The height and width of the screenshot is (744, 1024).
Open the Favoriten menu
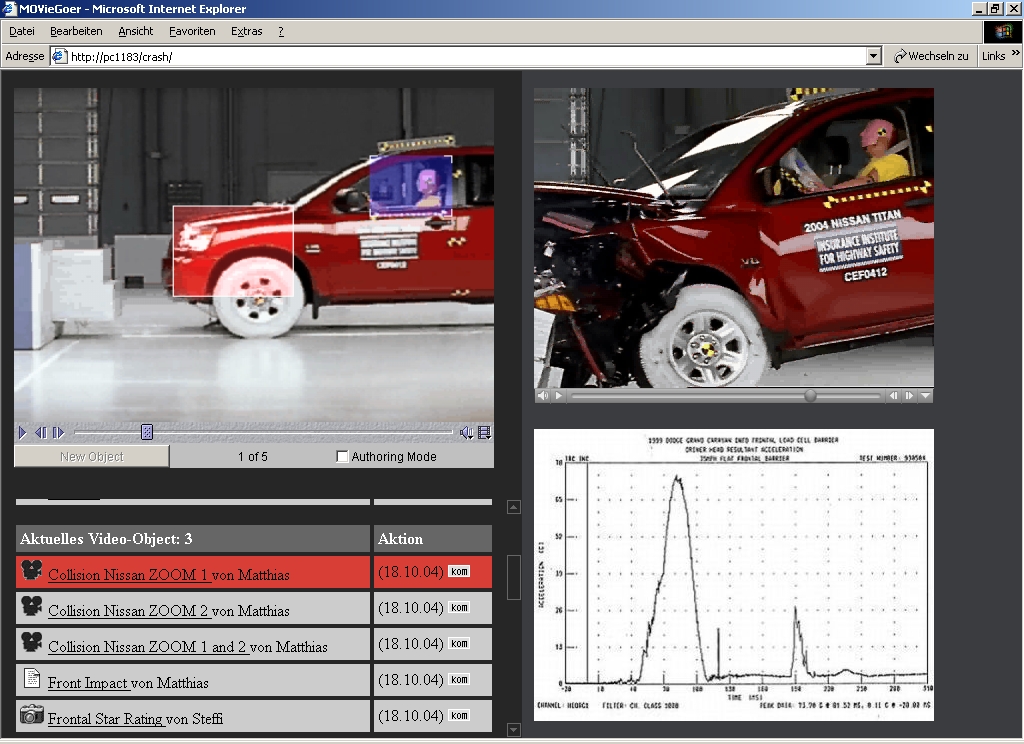click(x=192, y=31)
